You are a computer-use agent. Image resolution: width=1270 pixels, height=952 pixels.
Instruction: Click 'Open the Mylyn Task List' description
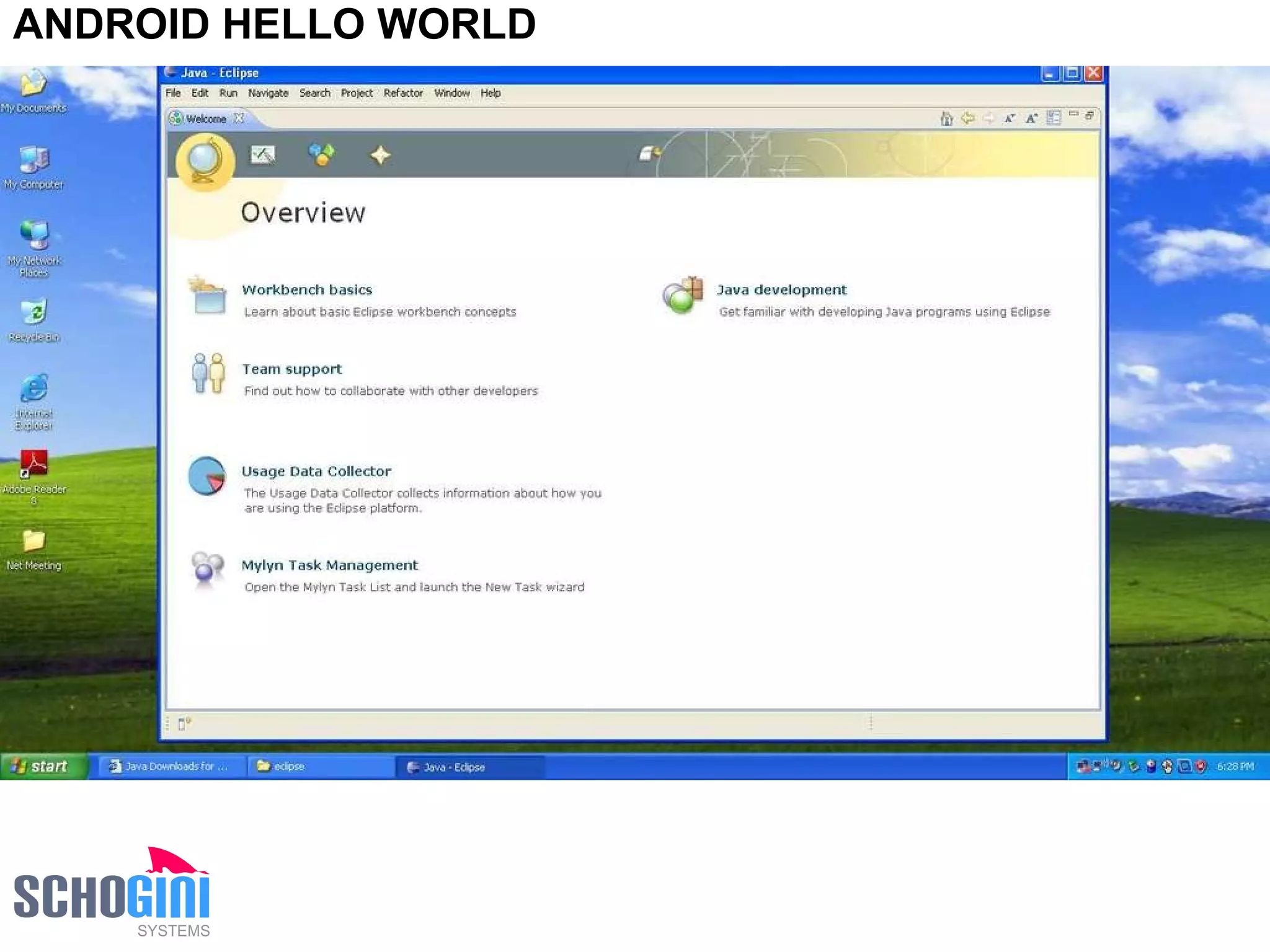click(414, 587)
